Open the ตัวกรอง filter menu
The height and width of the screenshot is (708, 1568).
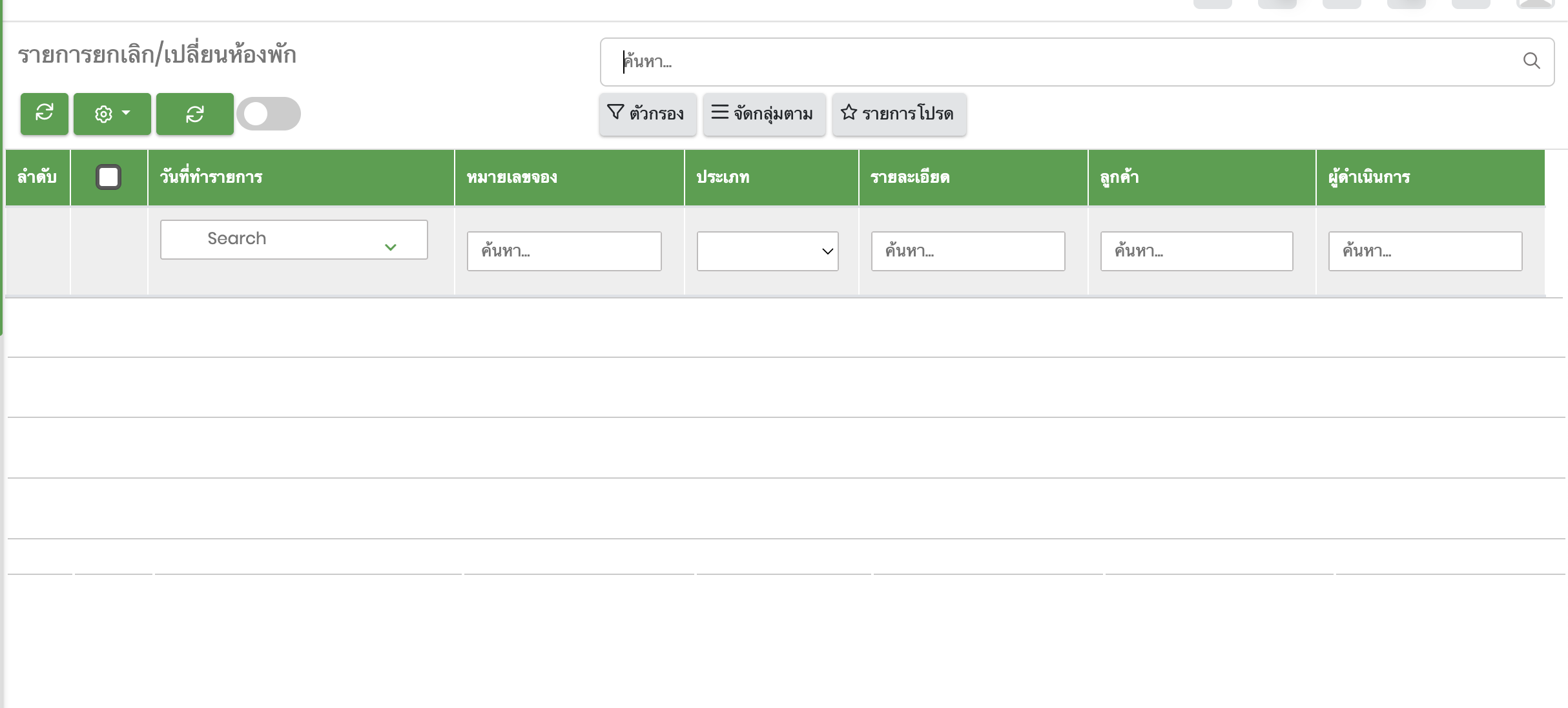(647, 114)
